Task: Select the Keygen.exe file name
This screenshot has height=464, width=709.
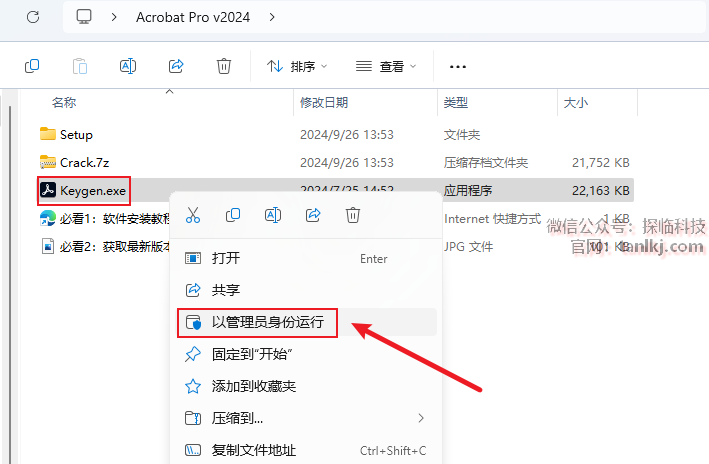Action: point(93,191)
